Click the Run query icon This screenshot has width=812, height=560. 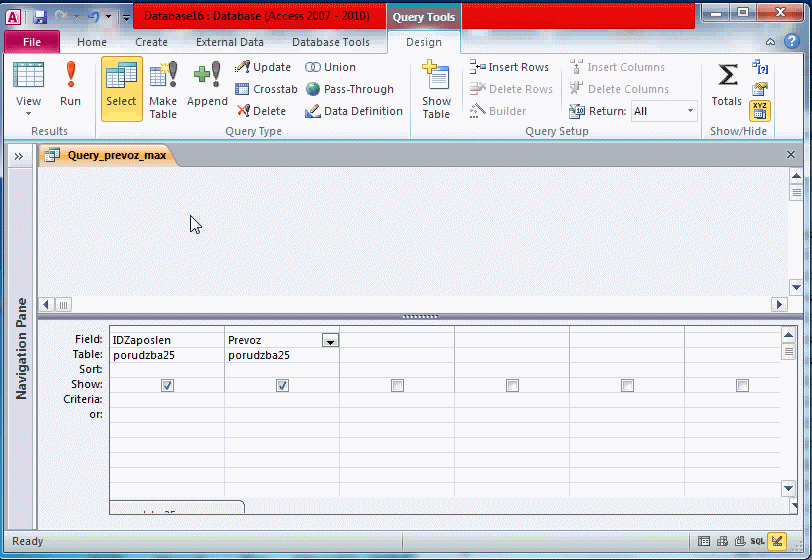(x=70, y=85)
